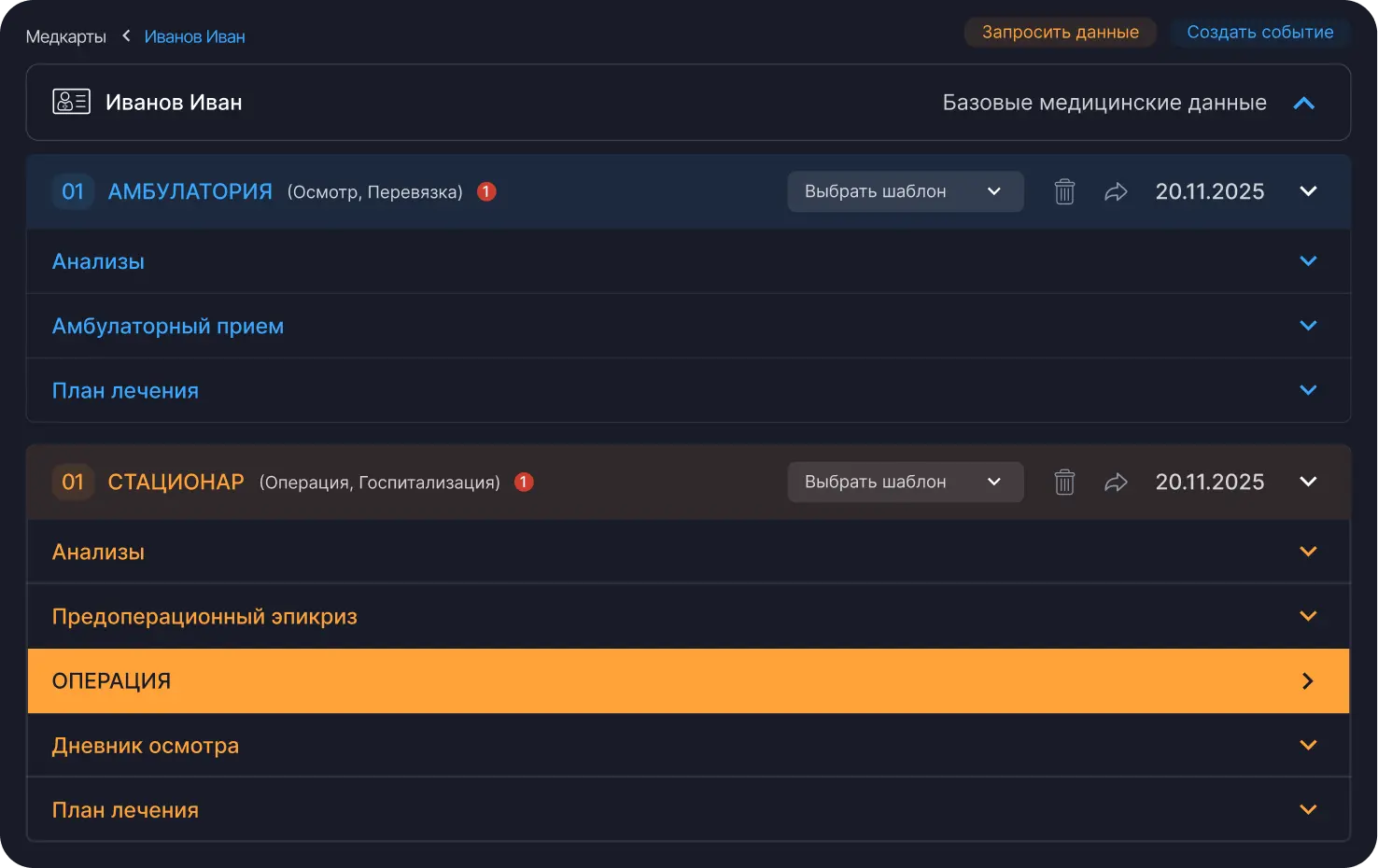
Task: Open the red notification badge on СТАЦИОНАР
Action: [524, 482]
